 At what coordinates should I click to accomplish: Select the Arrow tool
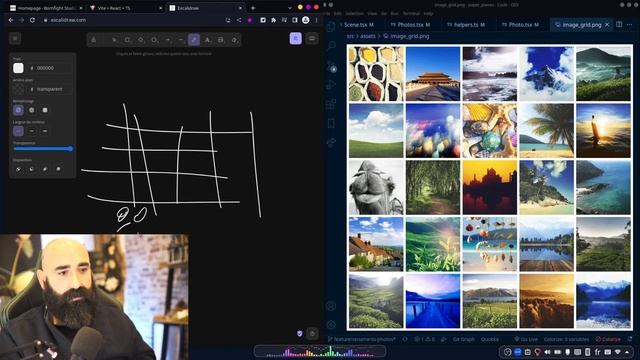click(167, 40)
